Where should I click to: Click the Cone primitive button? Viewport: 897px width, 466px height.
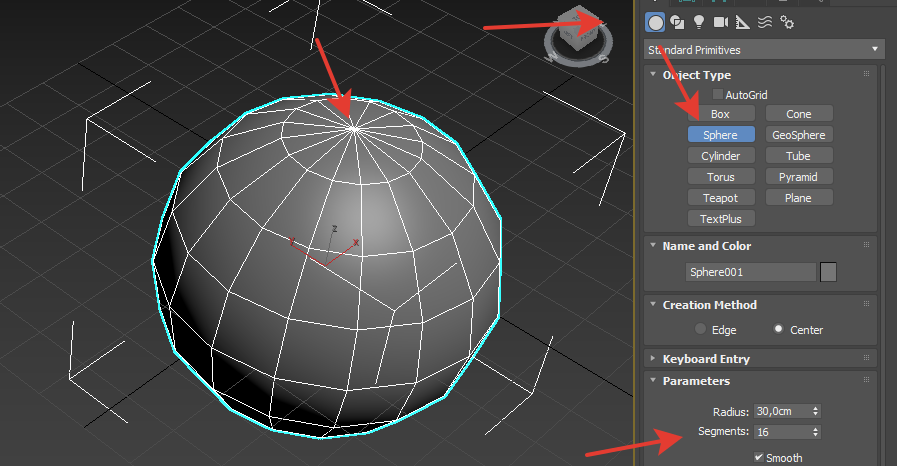799,114
